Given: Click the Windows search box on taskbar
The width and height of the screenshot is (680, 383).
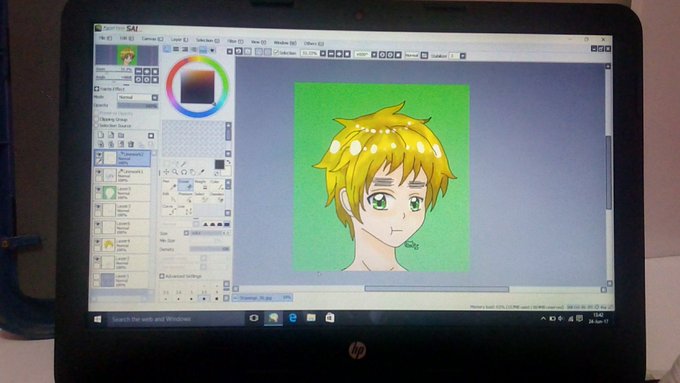Looking at the screenshot, I should 175,319.
